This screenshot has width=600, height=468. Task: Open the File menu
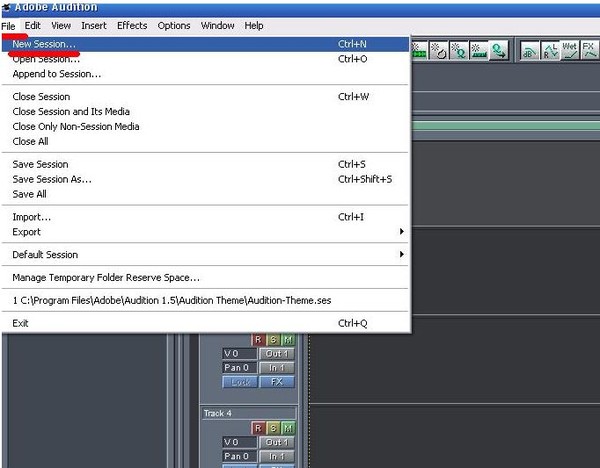pos(8,26)
